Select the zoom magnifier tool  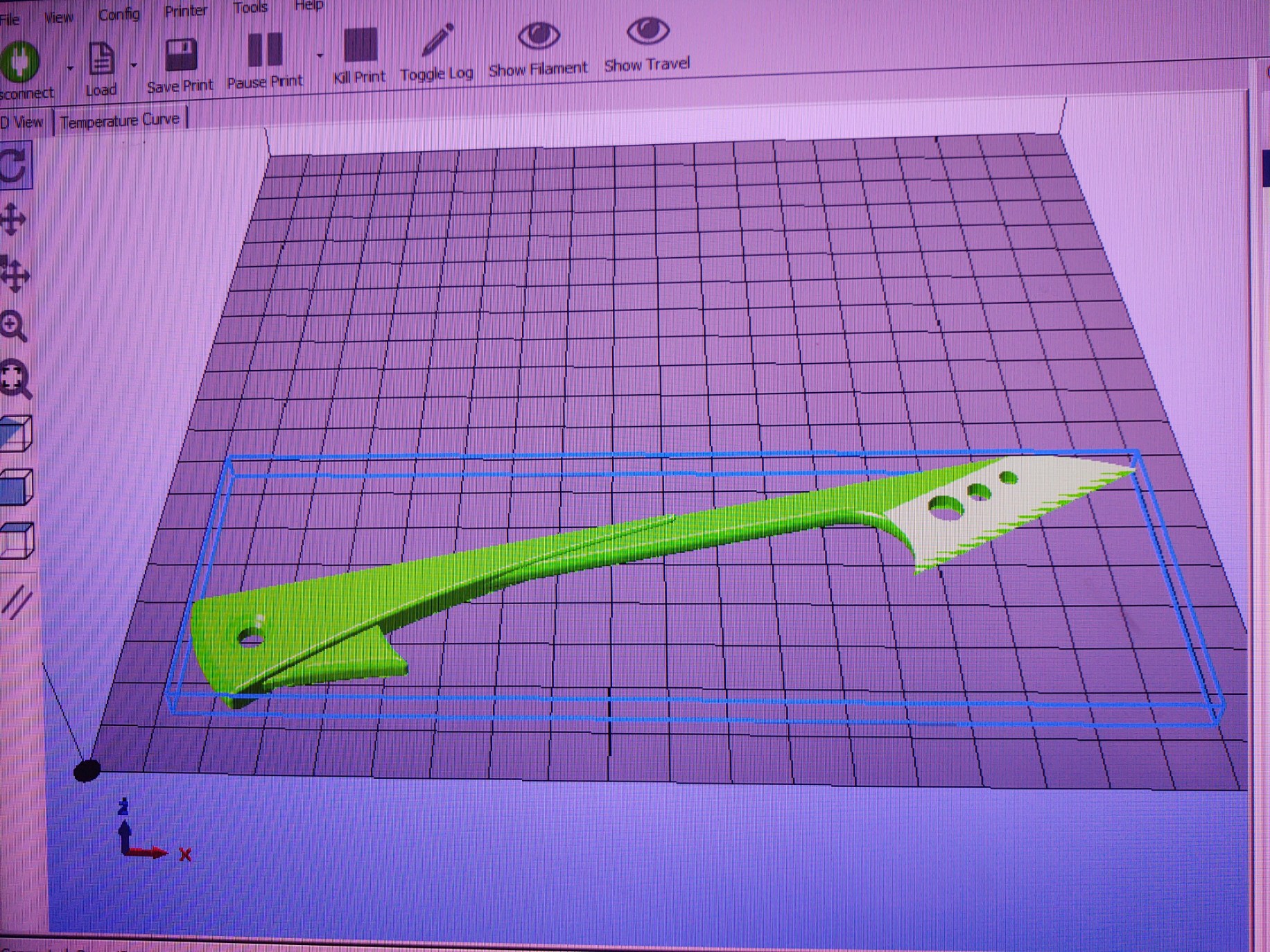(x=13, y=326)
